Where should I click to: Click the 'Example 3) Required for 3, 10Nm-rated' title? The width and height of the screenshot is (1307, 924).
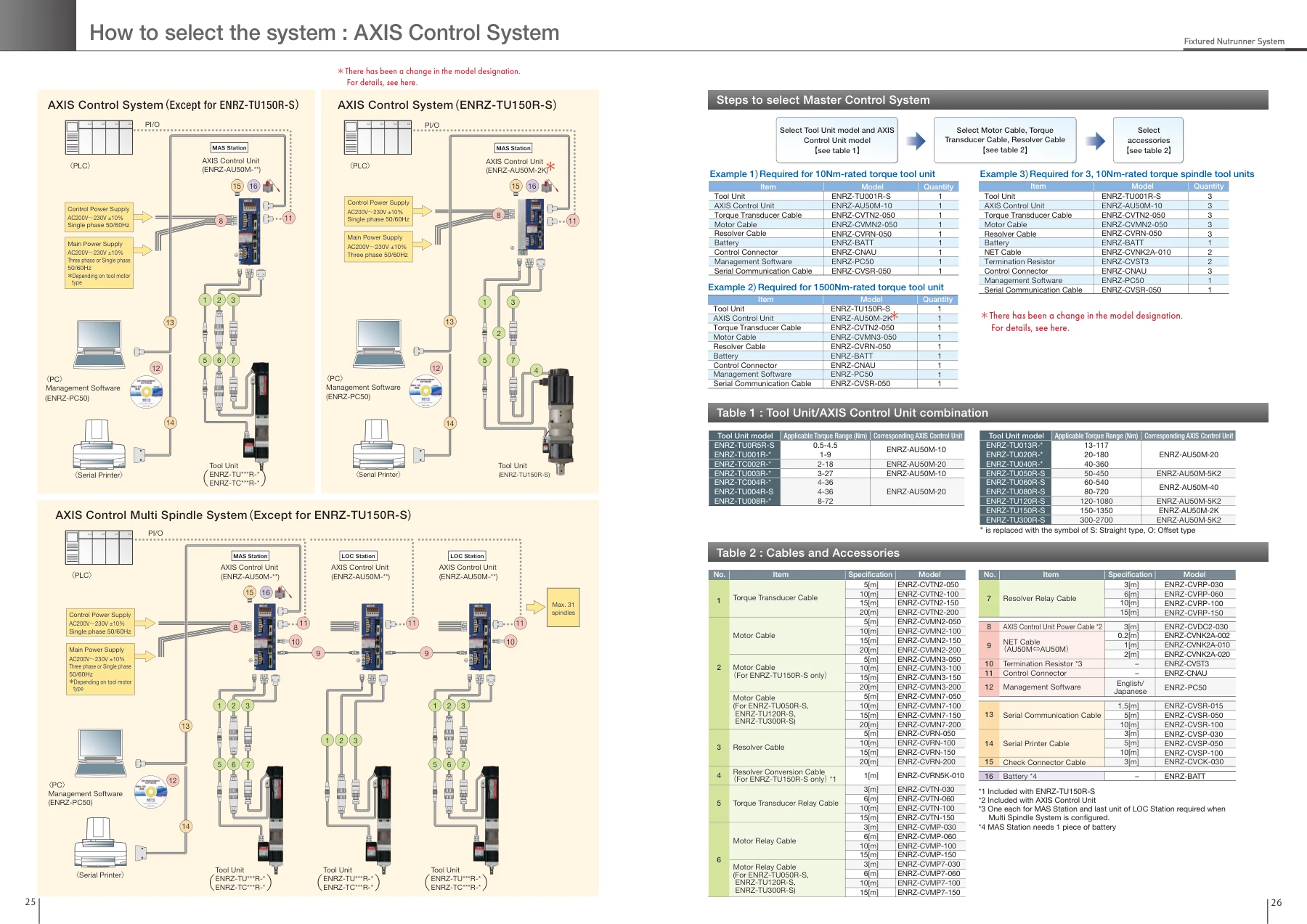tap(1117, 174)
